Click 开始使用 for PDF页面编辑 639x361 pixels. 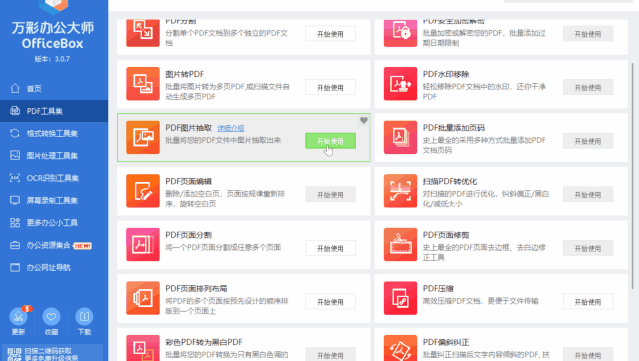pyautogui.click(x=331, y=195)
